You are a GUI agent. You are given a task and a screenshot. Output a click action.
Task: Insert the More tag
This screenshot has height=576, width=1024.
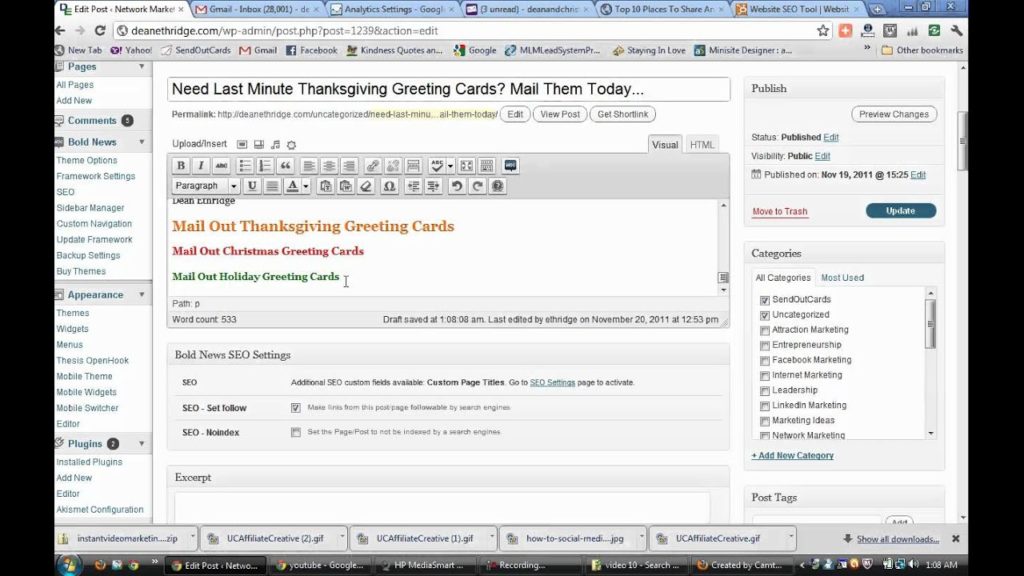pyautogui.click(x=413, y=166)
